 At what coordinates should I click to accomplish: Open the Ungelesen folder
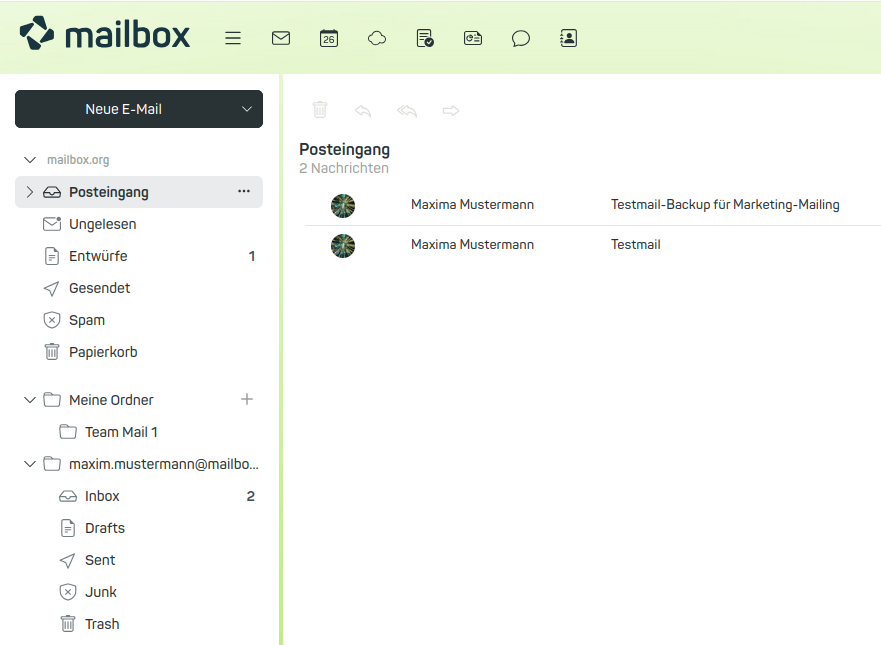(x=139, y=224)
